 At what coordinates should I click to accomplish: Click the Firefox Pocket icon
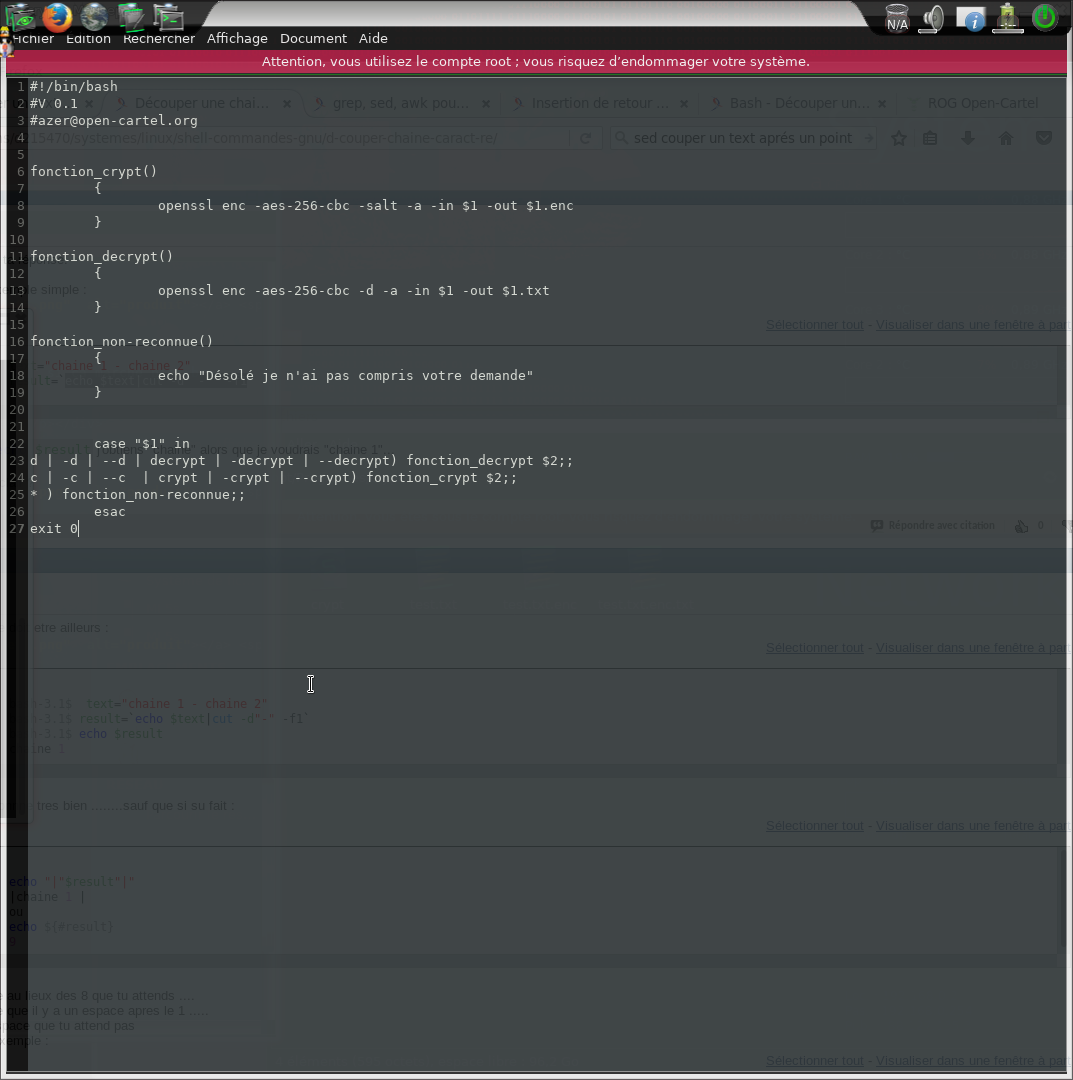pos(1043,138)
